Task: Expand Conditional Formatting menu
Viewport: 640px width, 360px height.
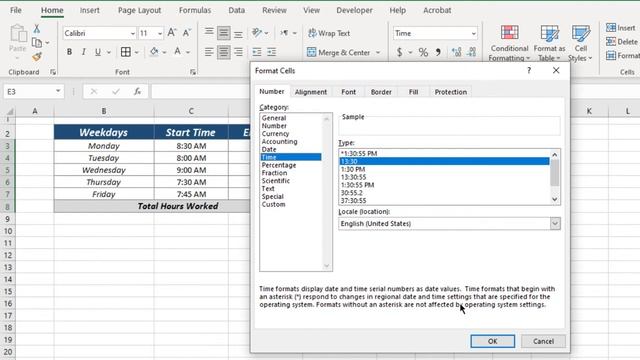Action: [509, 43]
